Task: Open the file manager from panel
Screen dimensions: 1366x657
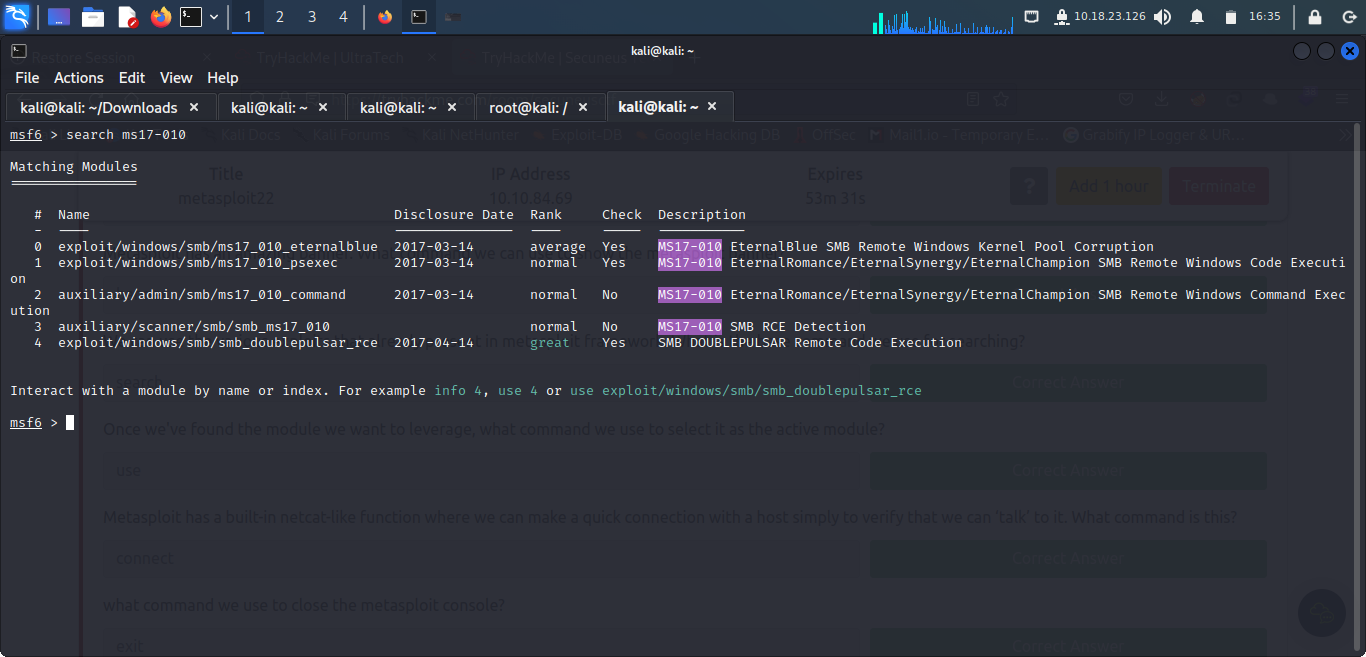Action: 93,17
